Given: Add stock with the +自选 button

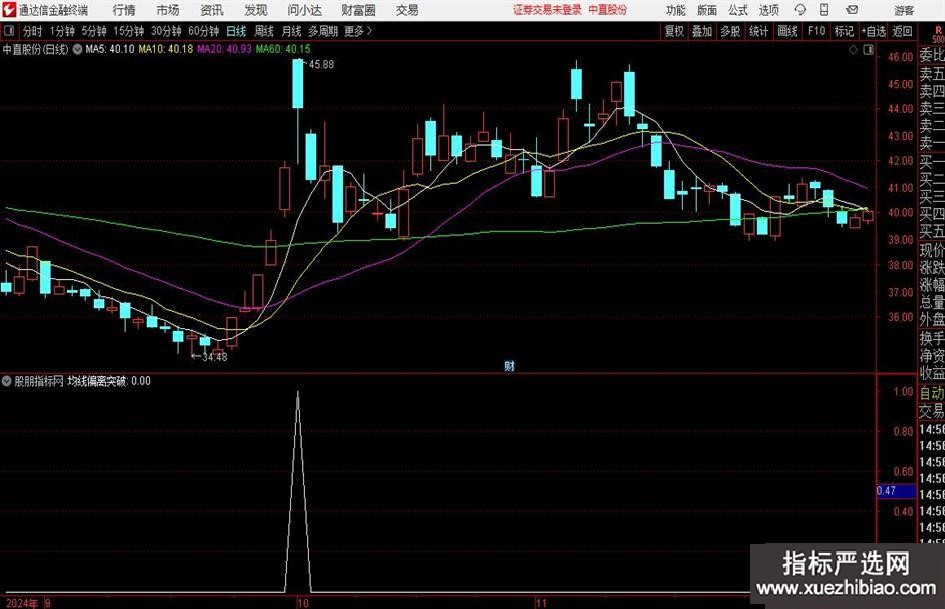Looking at the screenshot, I should coord(873,31).
